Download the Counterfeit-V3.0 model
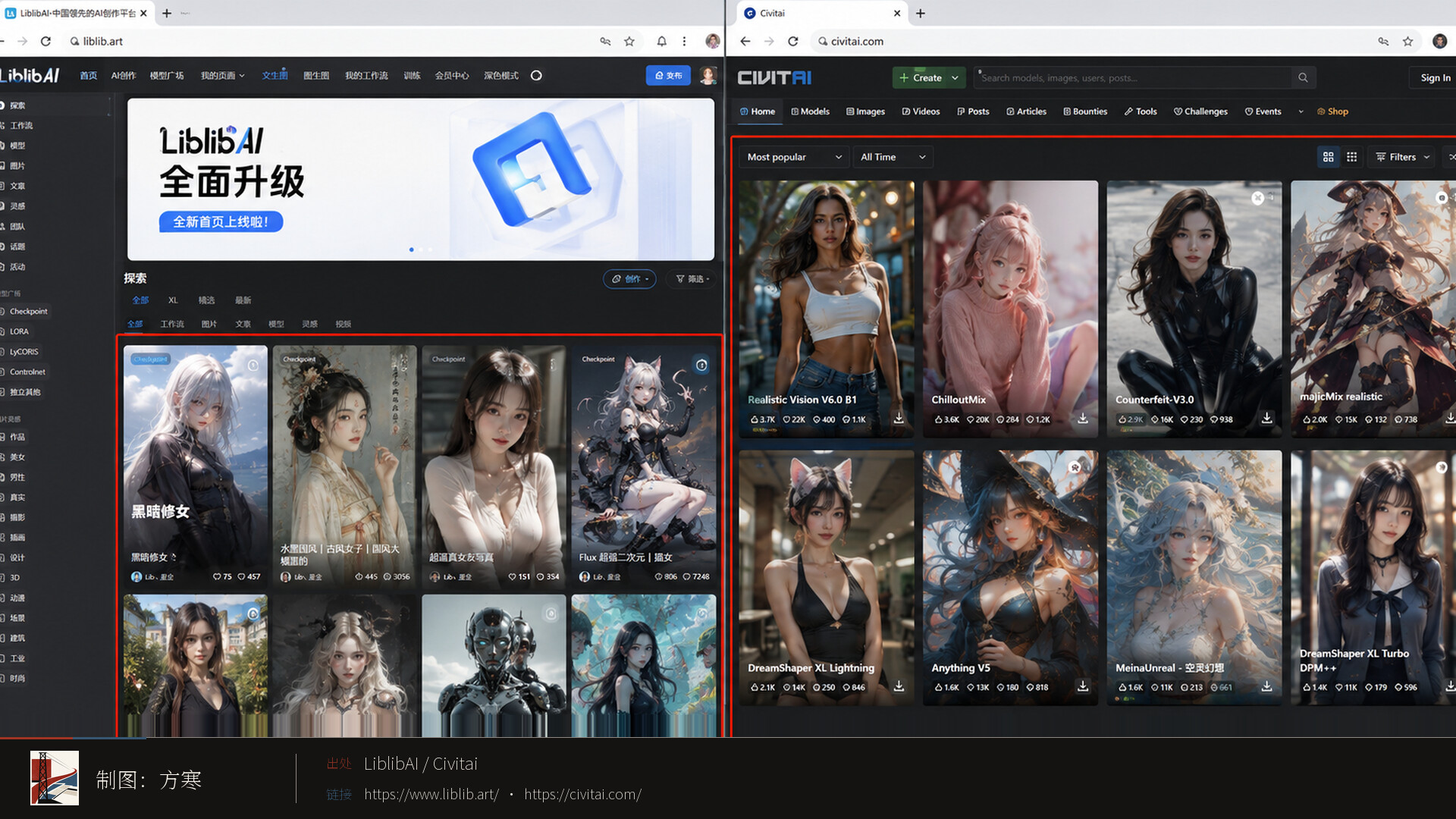Viewport: 1456px width, 819px height. [1266, 419]
